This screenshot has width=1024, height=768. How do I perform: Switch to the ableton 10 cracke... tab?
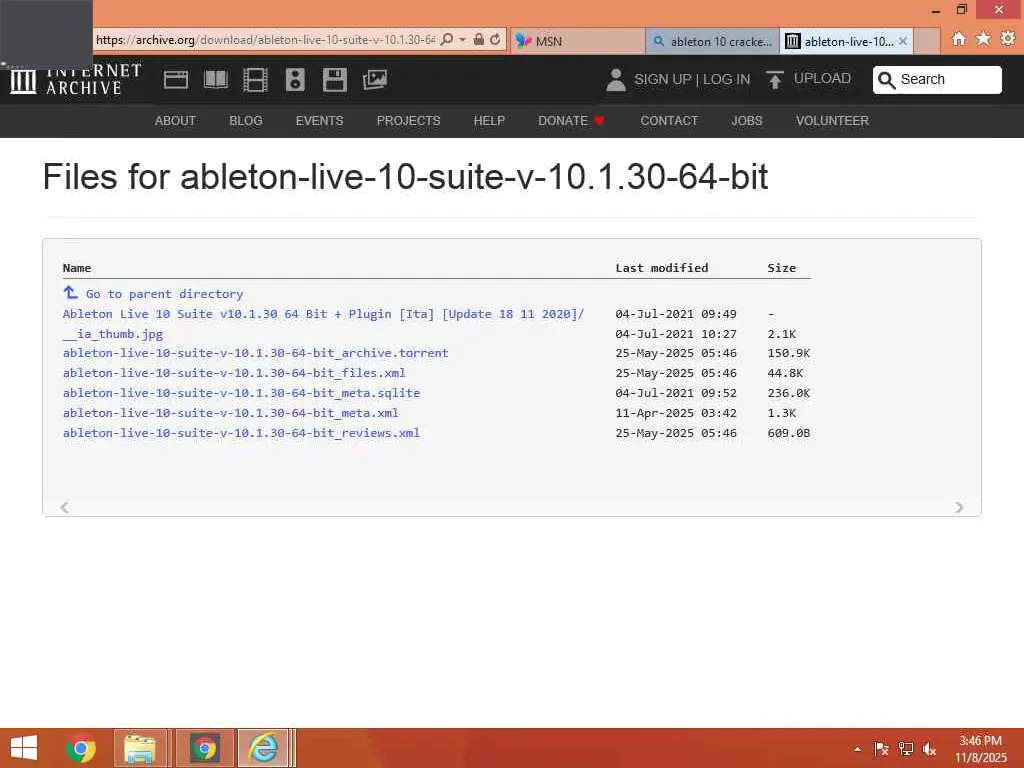click(712, 41)
